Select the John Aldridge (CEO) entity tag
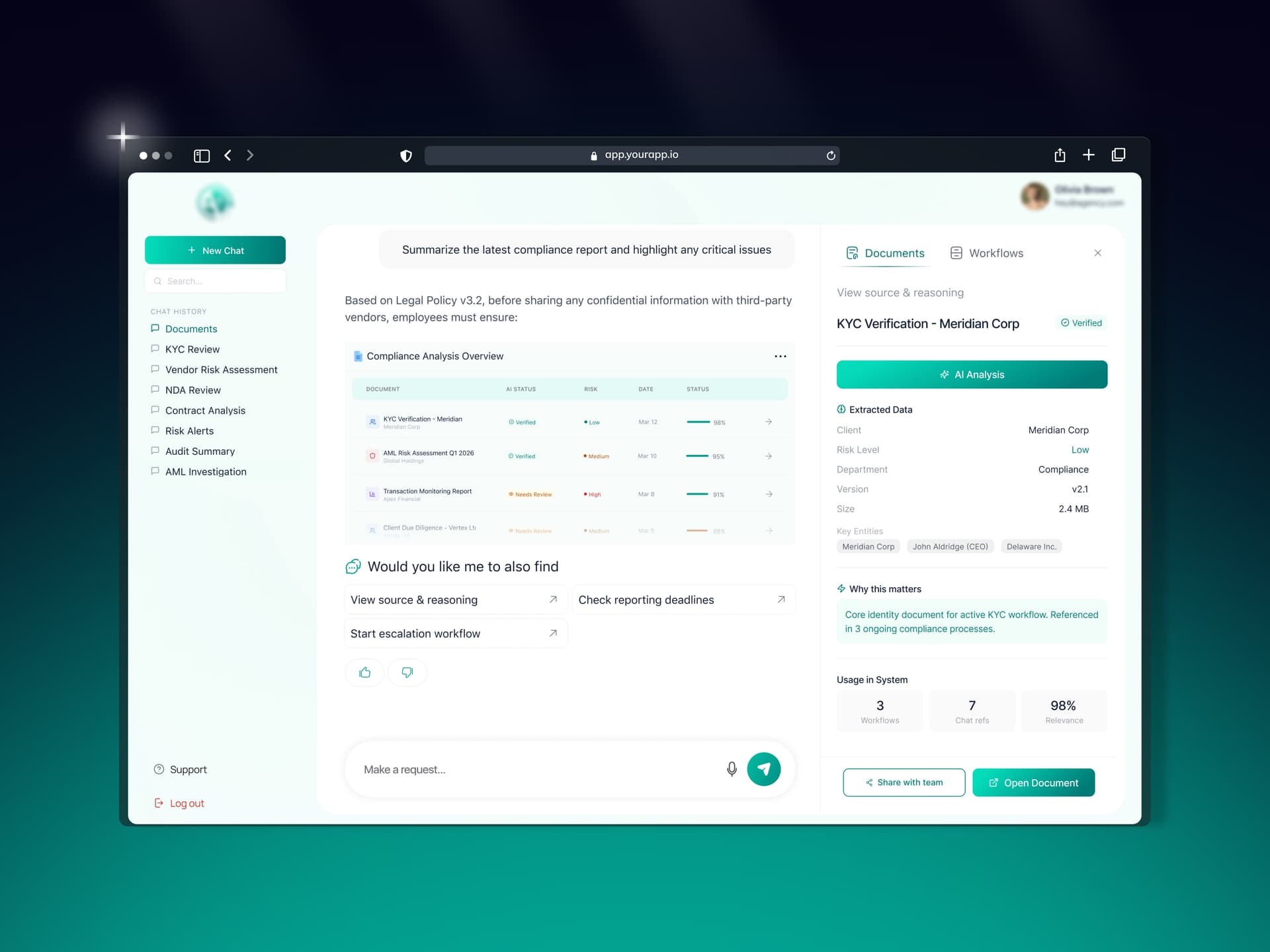Screen dimensions: 1270x952 [x=951, y=547]
